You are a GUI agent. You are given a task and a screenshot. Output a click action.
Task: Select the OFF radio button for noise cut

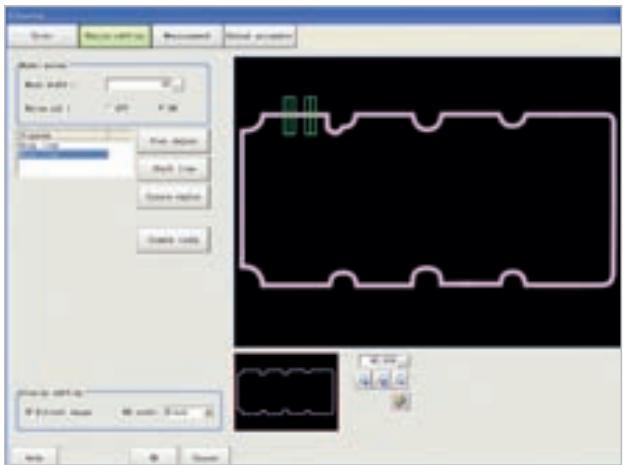pyautogui.click(x=108, y=104)
